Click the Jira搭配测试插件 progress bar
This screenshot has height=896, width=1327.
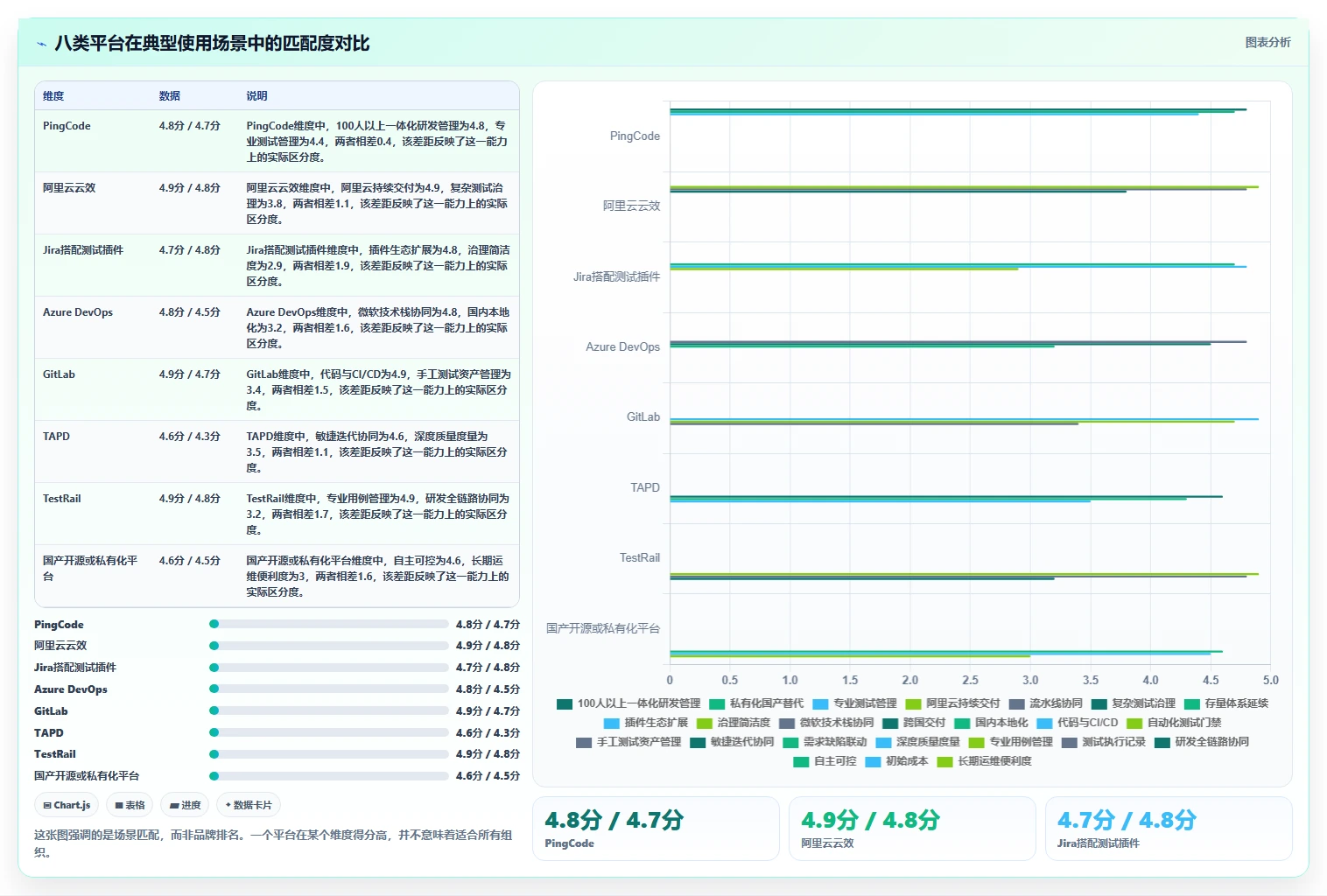point(329,668)
